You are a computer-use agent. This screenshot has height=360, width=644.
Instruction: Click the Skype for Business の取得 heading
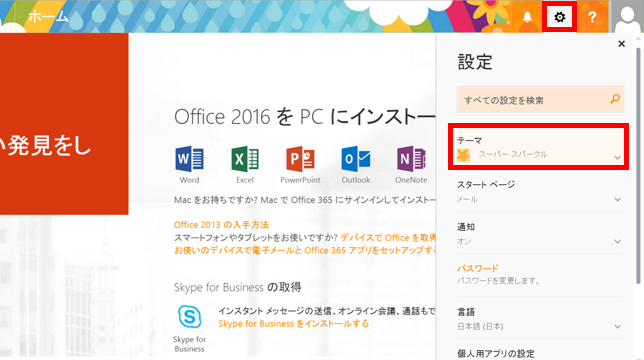click(237, 287)
